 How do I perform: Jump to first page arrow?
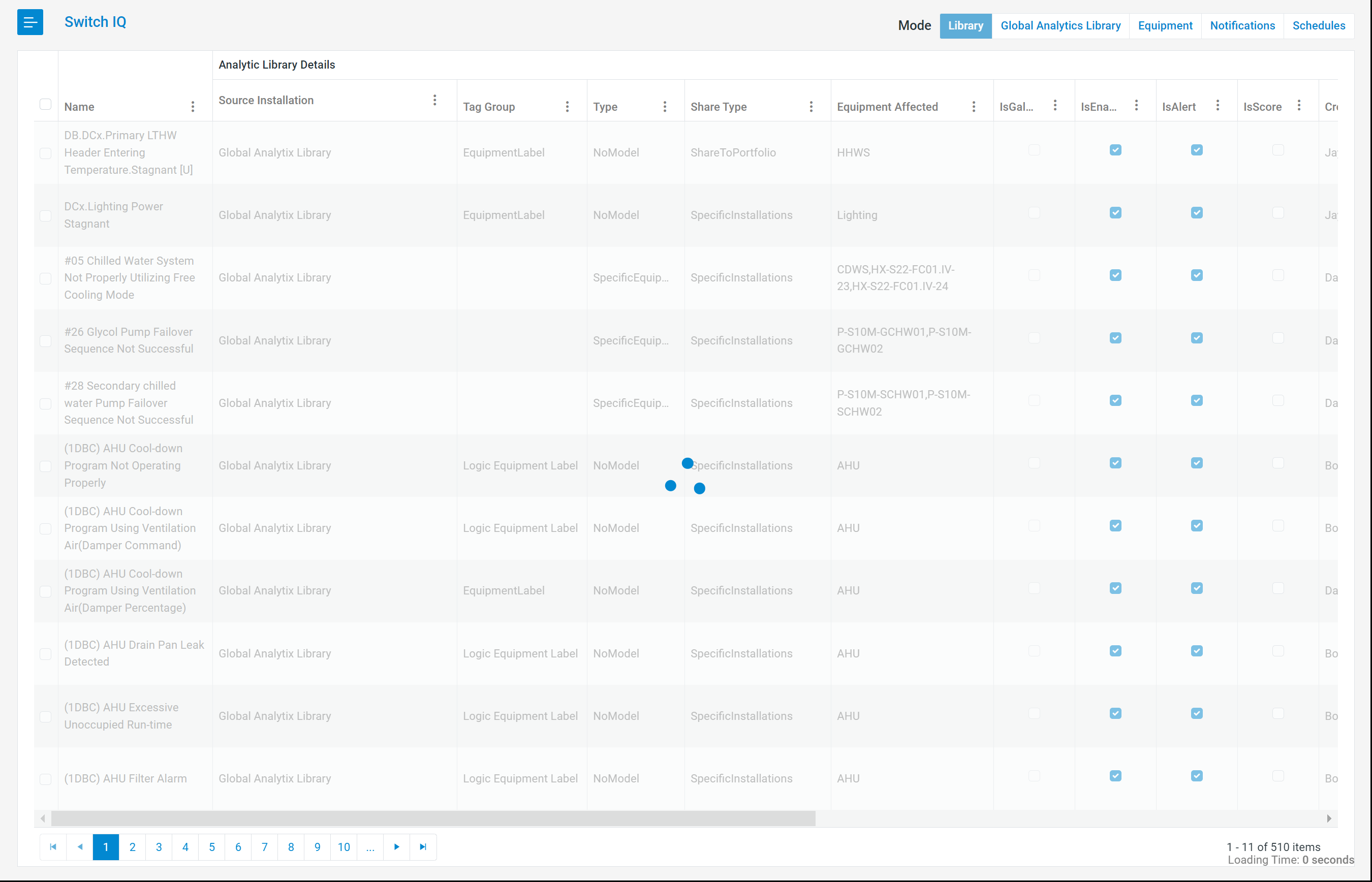[53, 846]
